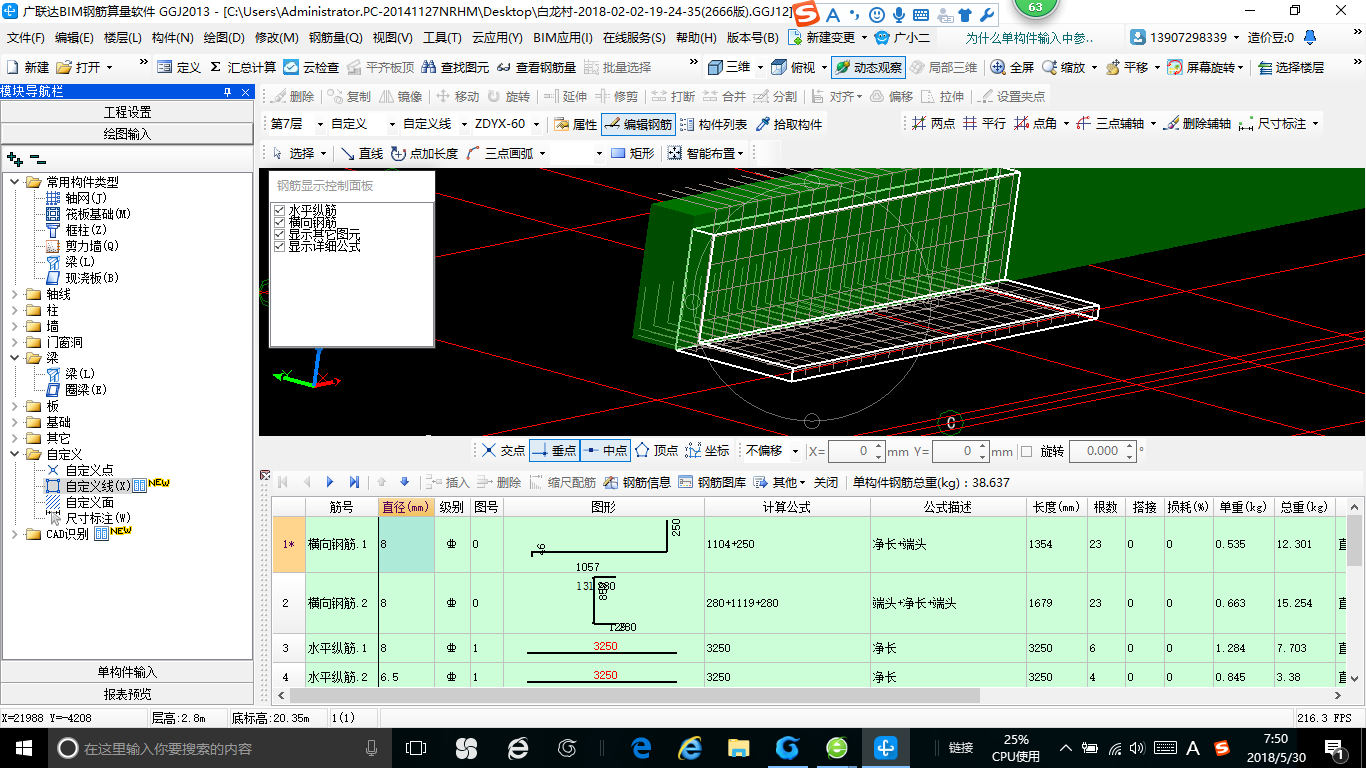Click into the X= coordinate field

pos(851,451)
